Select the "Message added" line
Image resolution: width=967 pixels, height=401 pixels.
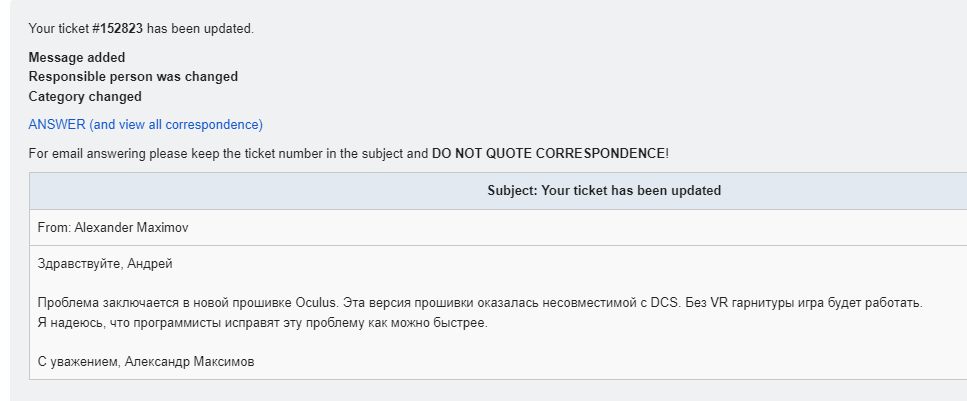76,57
